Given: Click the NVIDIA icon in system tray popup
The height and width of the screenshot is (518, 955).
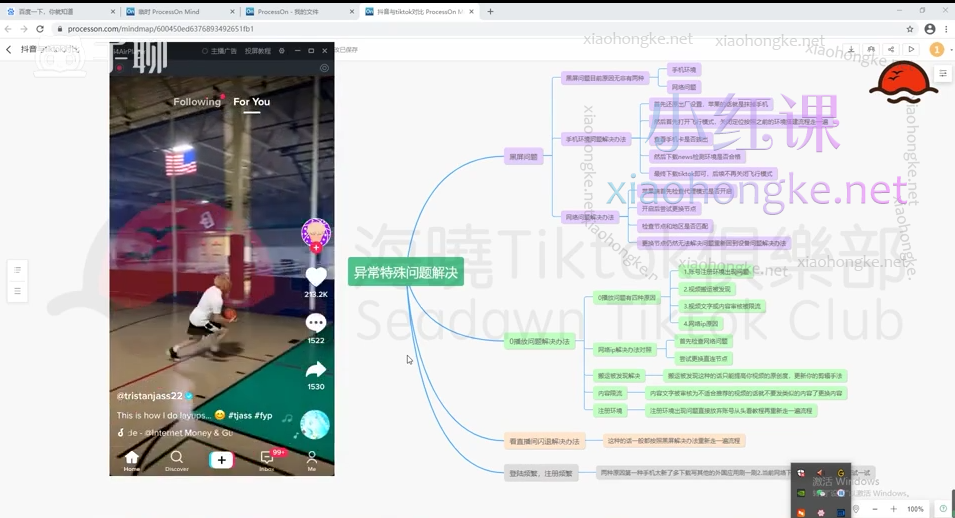Looking at the screenshot, I should [x=801, y=493].
